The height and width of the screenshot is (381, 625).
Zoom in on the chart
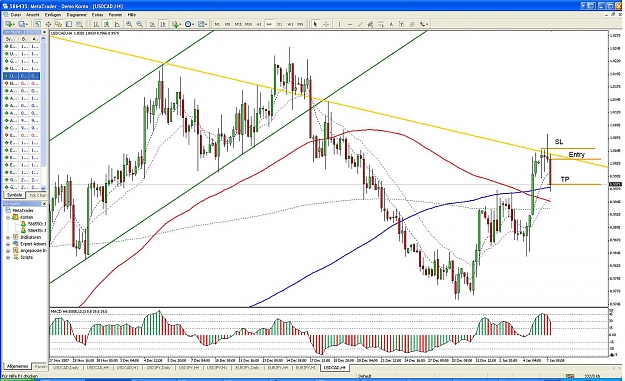click(129, 24)
